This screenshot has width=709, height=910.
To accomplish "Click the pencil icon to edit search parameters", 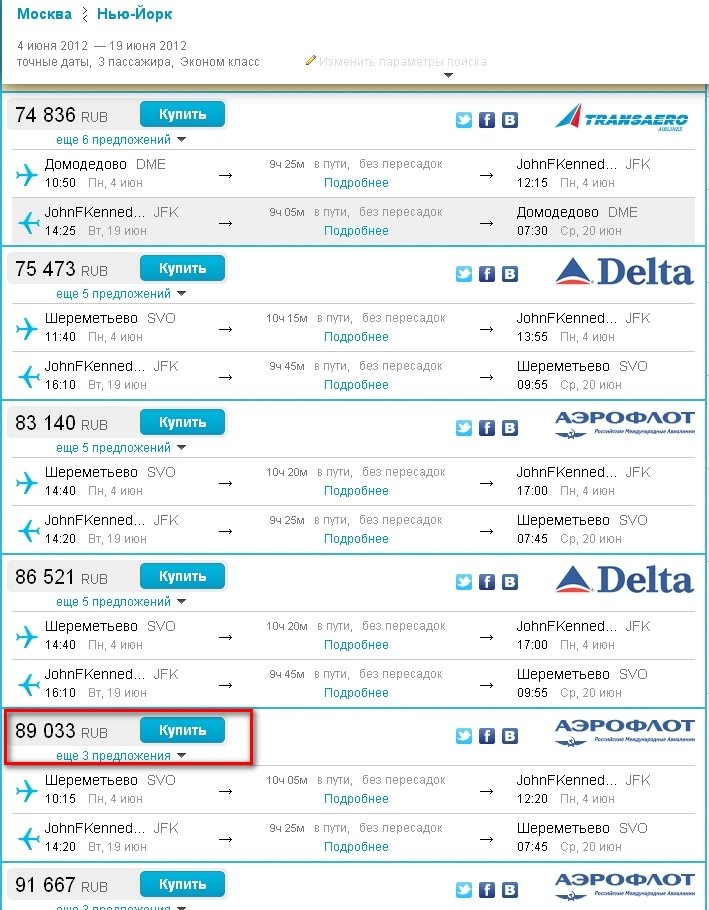I will 310,60.
